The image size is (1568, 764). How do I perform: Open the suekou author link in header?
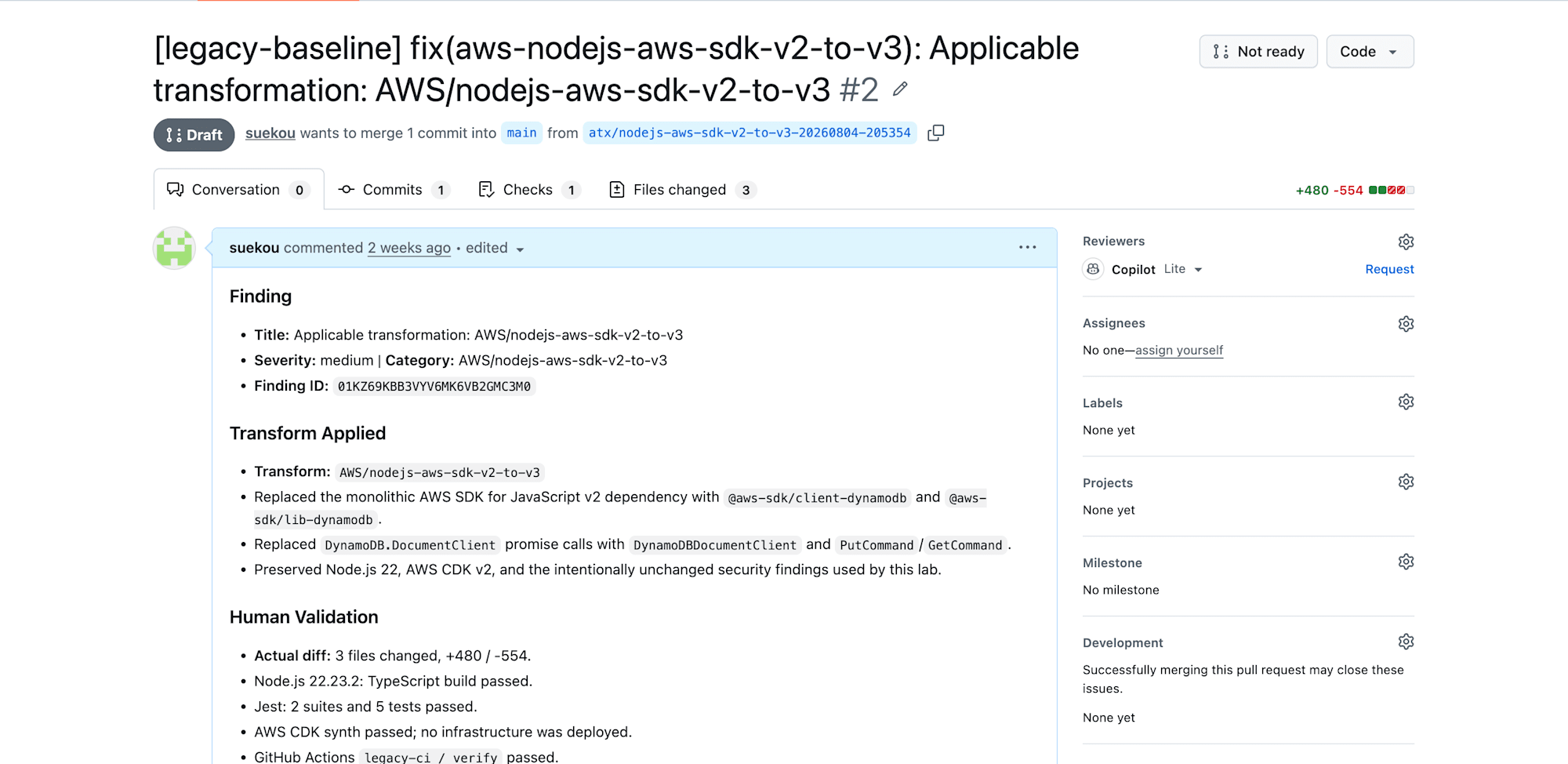tap(270, 133)
